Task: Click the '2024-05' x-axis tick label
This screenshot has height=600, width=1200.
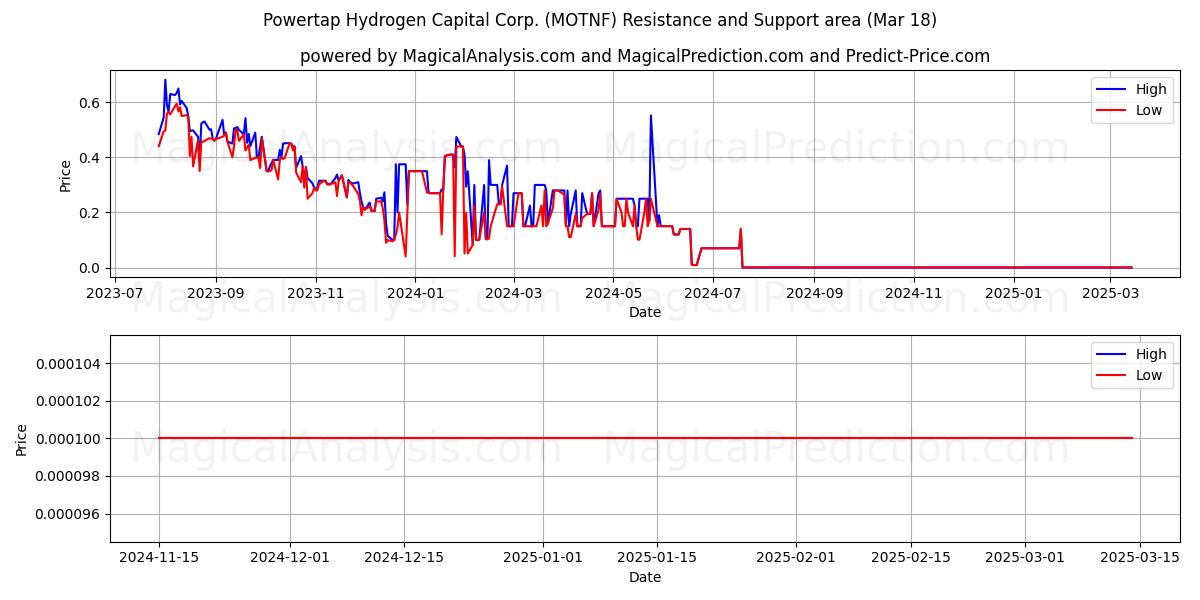Action: pos(613,293)
